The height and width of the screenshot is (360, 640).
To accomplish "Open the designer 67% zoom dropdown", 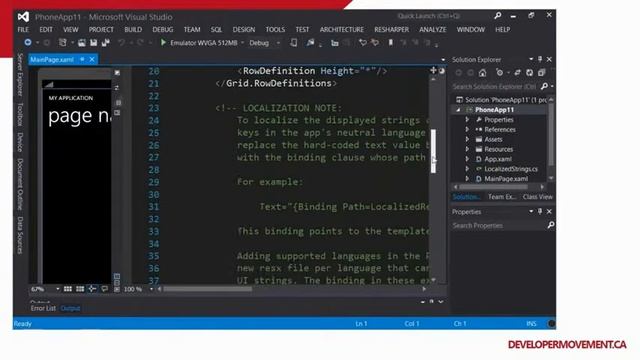I will coord(58,289).
